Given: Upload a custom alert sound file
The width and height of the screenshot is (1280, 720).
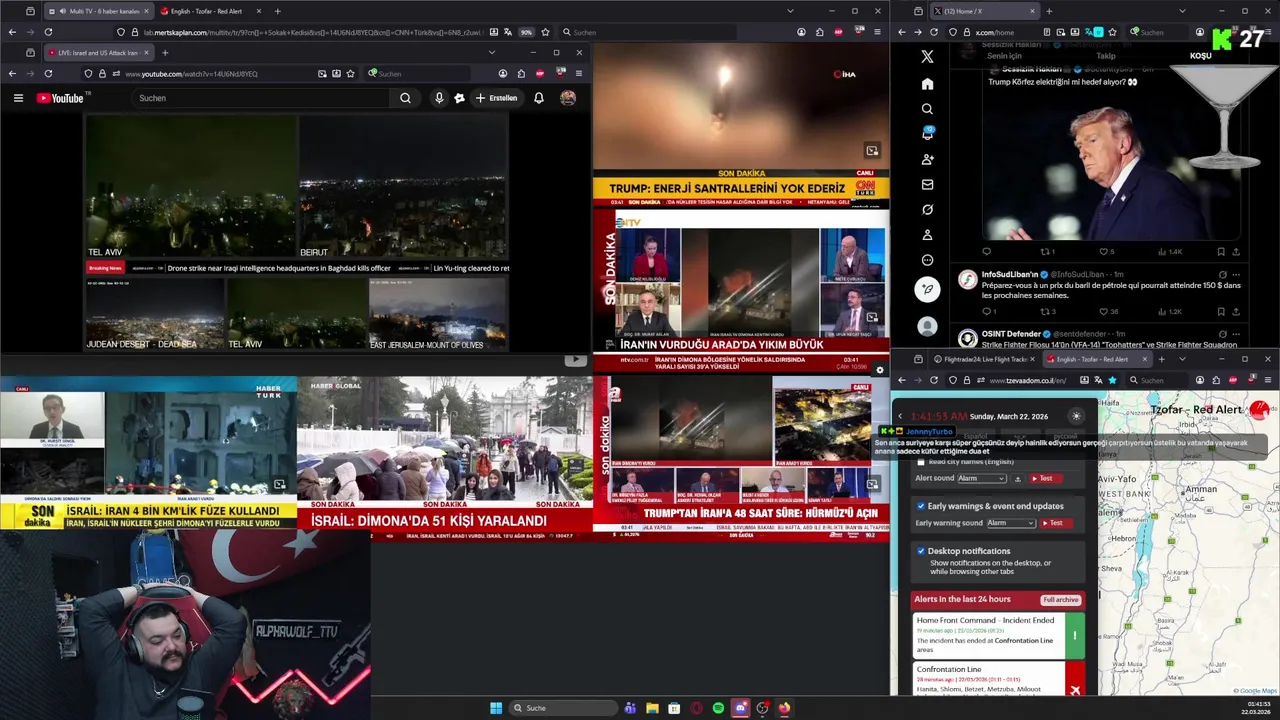Looking at the screenshot, I should [1018, 479].
